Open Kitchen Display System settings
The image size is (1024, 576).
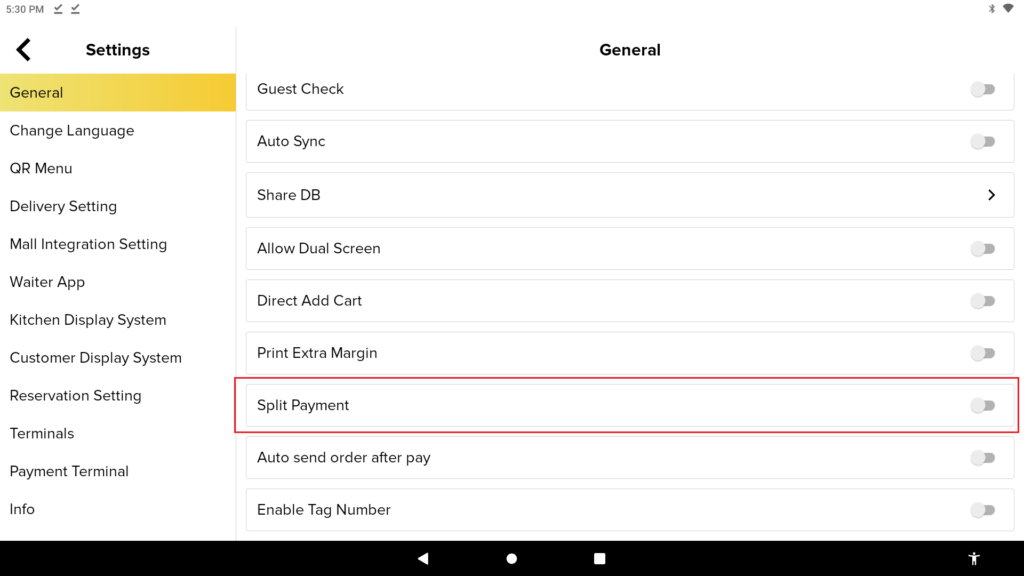point(88,320)
